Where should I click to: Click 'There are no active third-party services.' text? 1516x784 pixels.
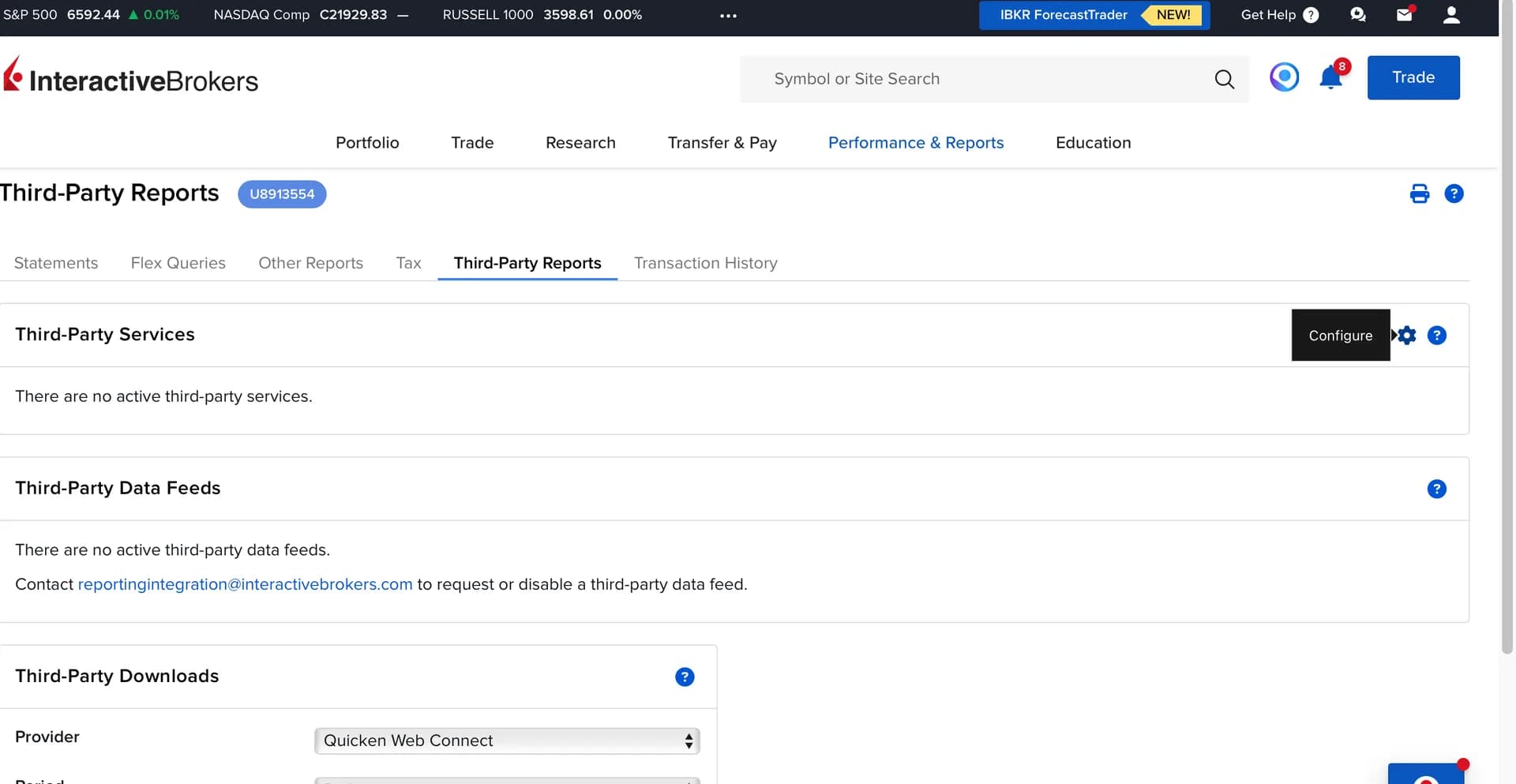163,396
